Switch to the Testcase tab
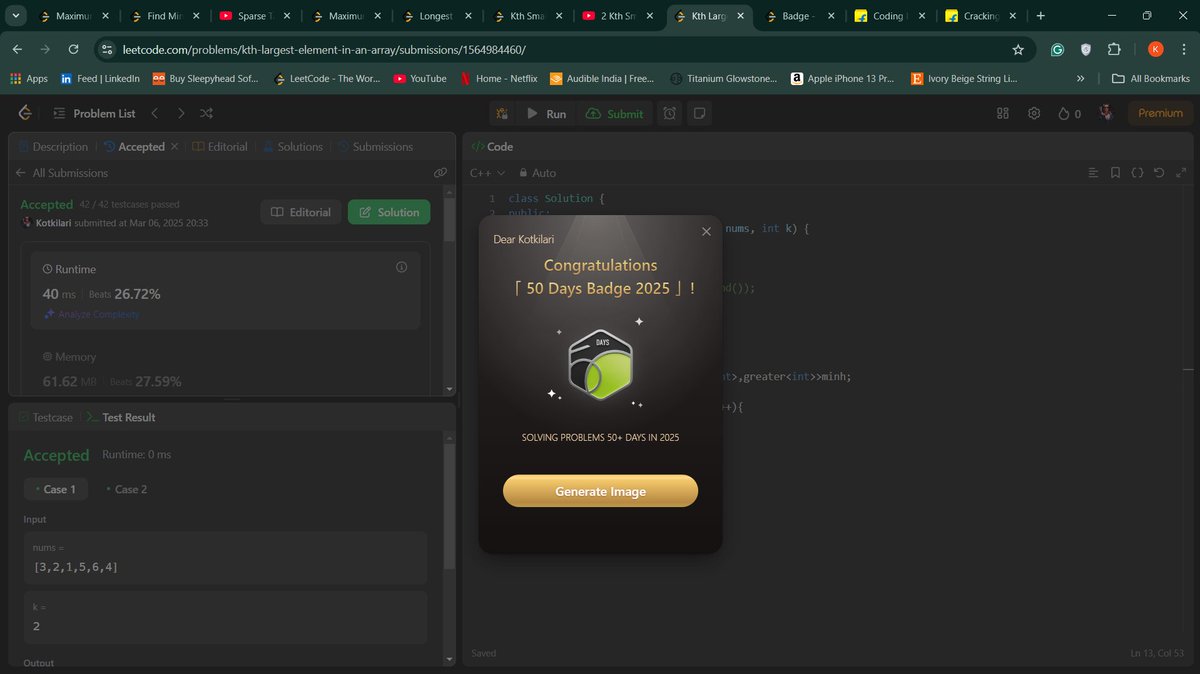The image size is (1200, 674). [45, 417]
